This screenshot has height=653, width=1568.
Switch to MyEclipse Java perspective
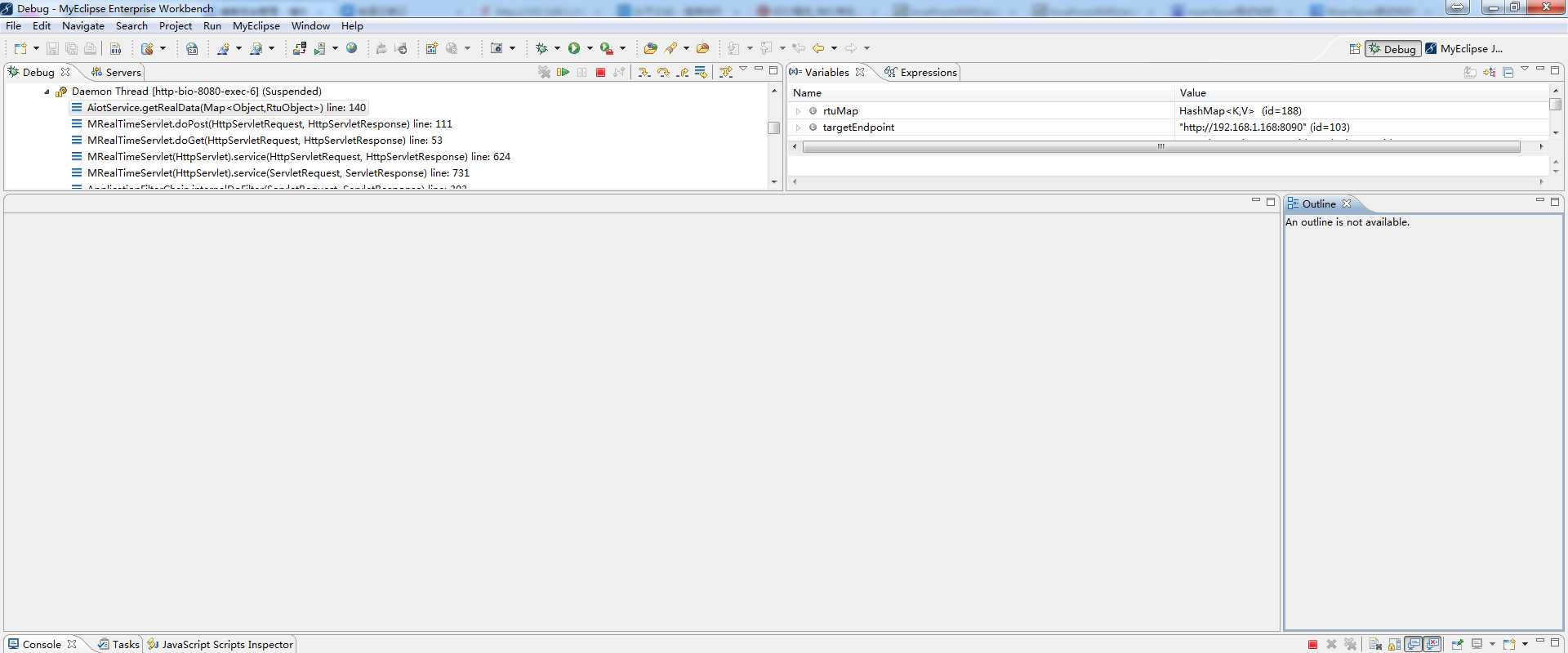1464,49
